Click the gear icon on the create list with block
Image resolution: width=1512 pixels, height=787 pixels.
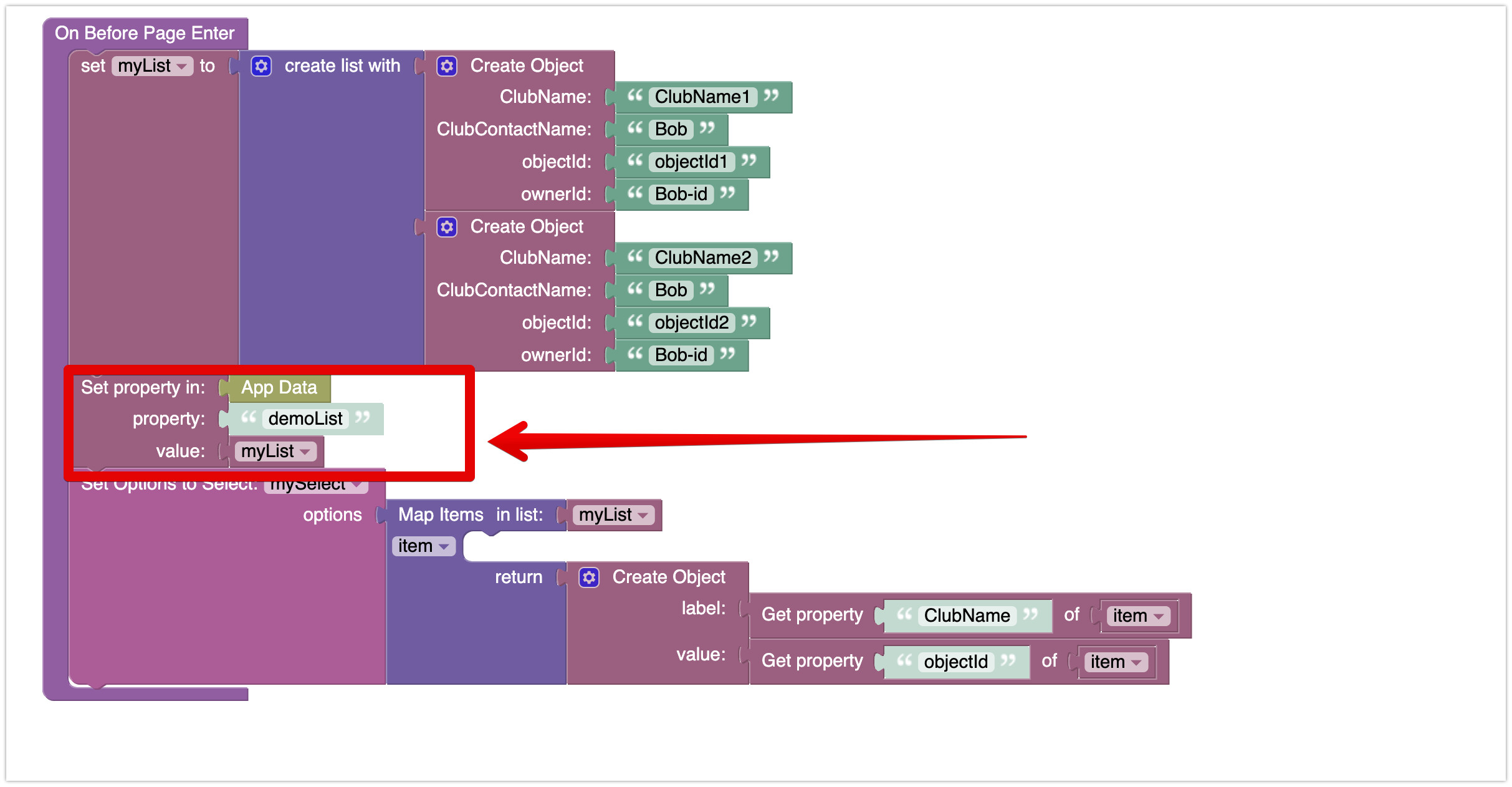[261, 65]
